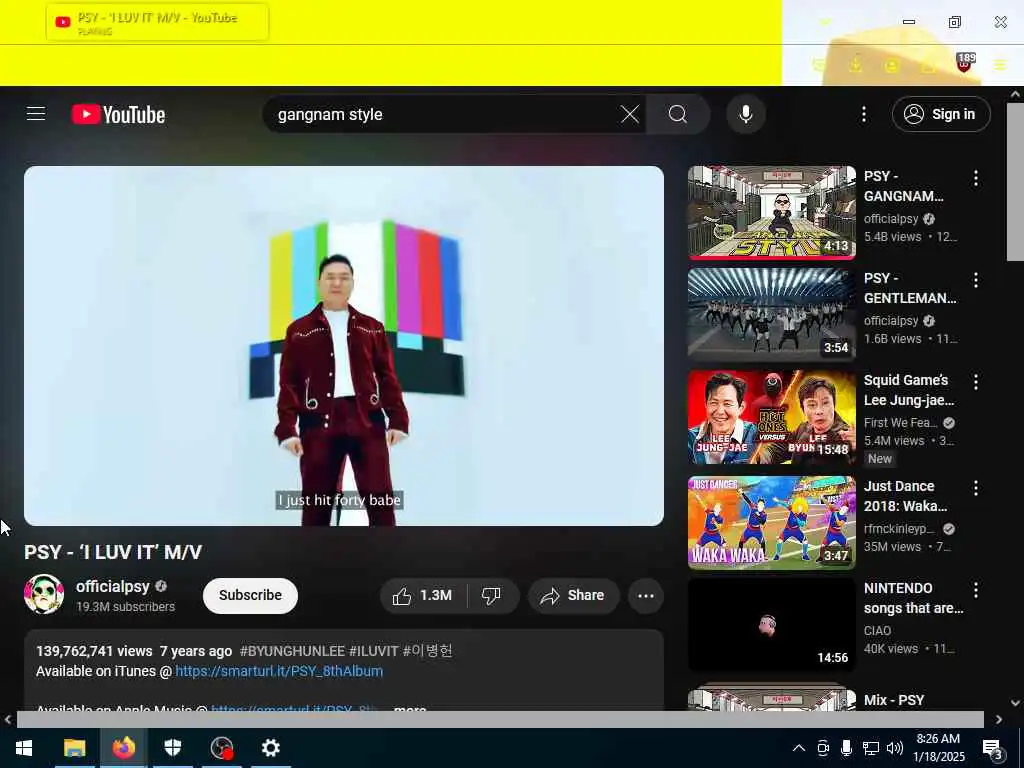1024x768 pixels.
Task: Open NINTENDO songs video thumbnail
Action: click(x=771, y=624)
